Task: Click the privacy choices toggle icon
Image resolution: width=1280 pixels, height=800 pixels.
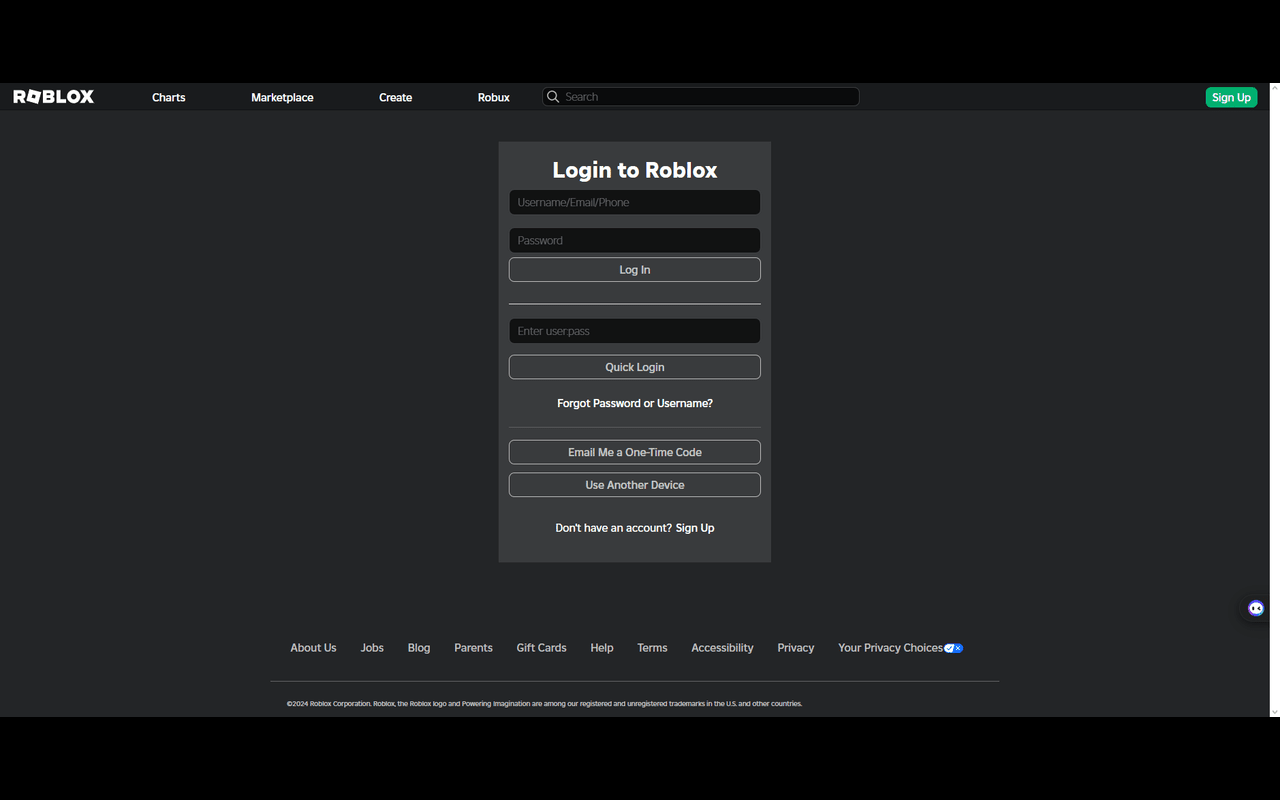Action: point(953,648)
